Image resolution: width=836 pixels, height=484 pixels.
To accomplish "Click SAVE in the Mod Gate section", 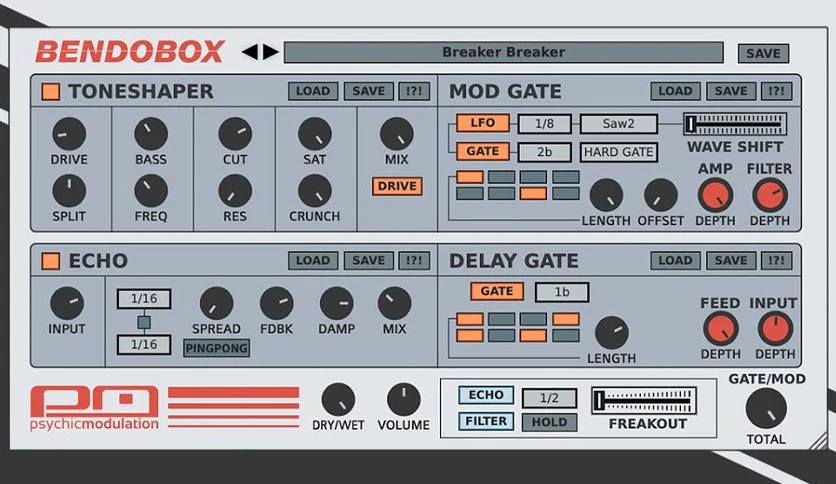I will [x=730, y=91].
